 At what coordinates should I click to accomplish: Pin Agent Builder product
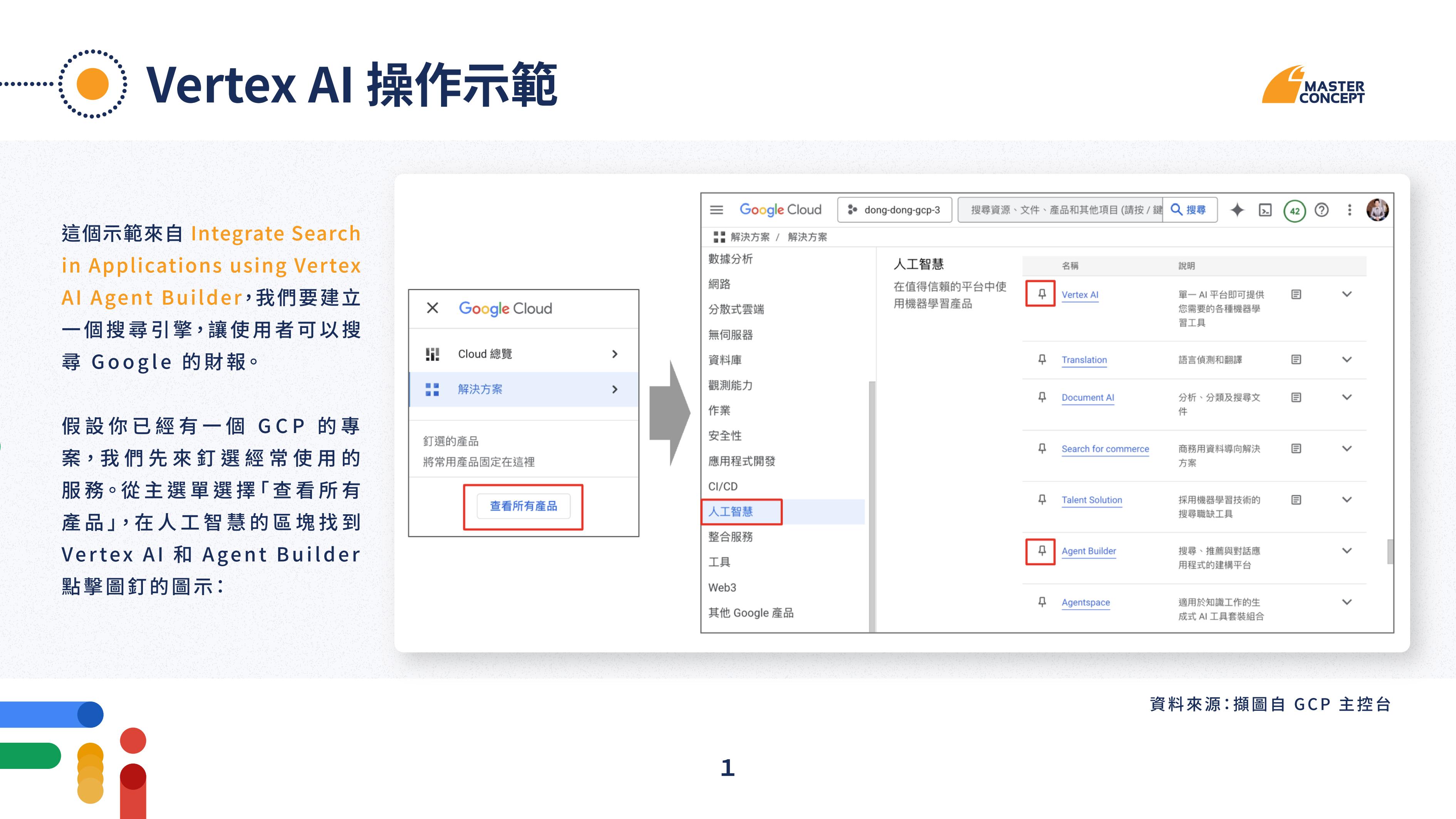(x=1042, y=551)
